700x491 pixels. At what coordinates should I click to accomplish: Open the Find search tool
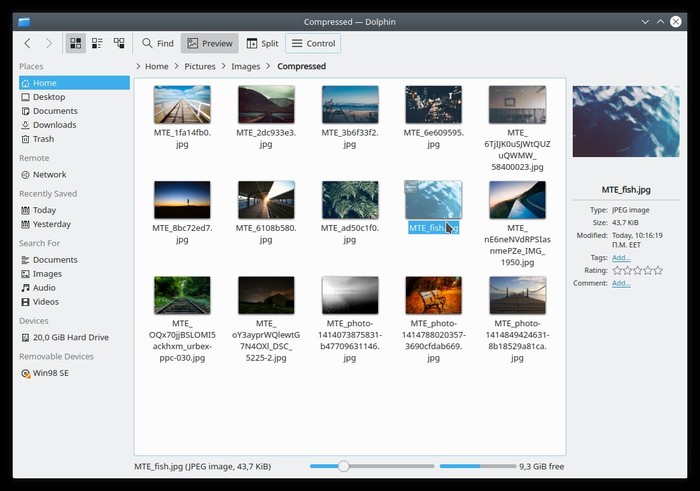click(x=158, y=43)
